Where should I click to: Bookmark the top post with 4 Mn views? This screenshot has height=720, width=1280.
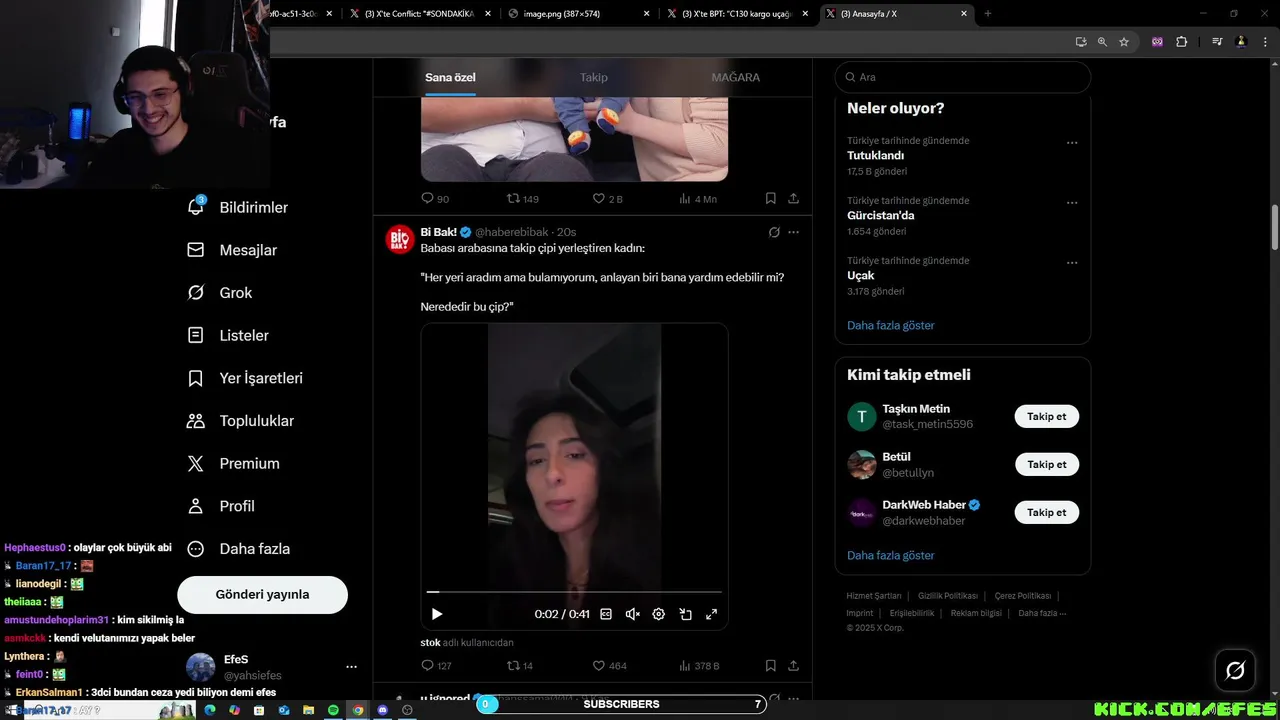(x=770, y=199)
